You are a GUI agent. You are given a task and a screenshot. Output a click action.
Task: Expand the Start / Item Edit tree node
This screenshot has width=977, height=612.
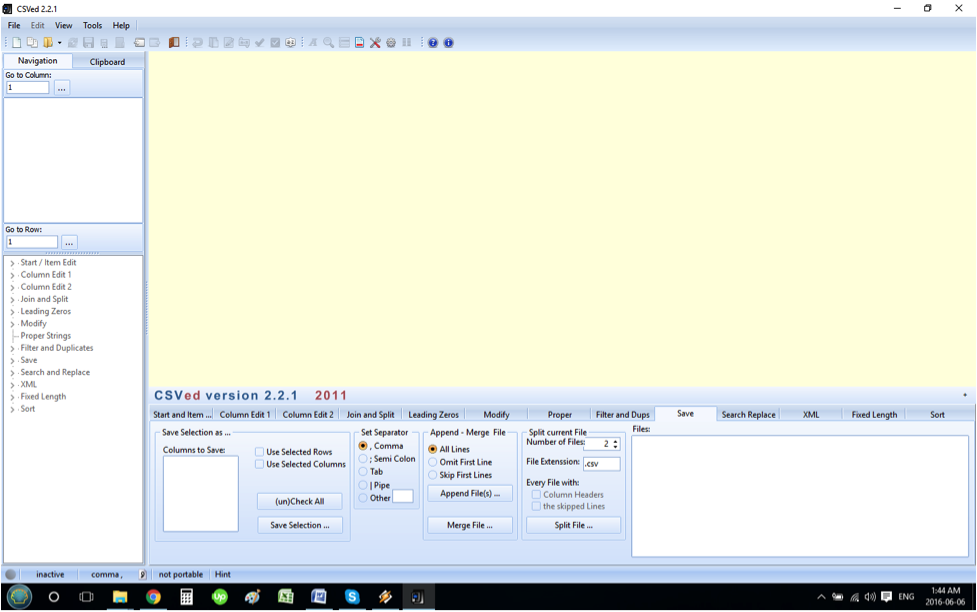[x=12, y=263]
